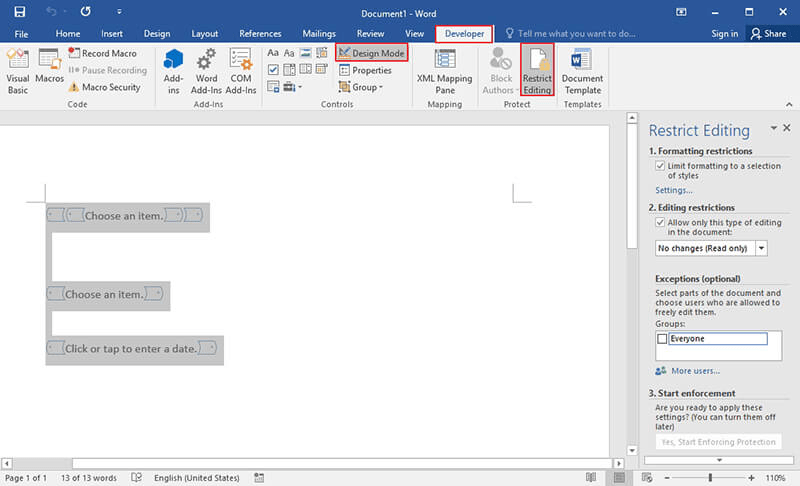Open formatting restrictions Settings link
800x486 pixels.
coord(673,190)
